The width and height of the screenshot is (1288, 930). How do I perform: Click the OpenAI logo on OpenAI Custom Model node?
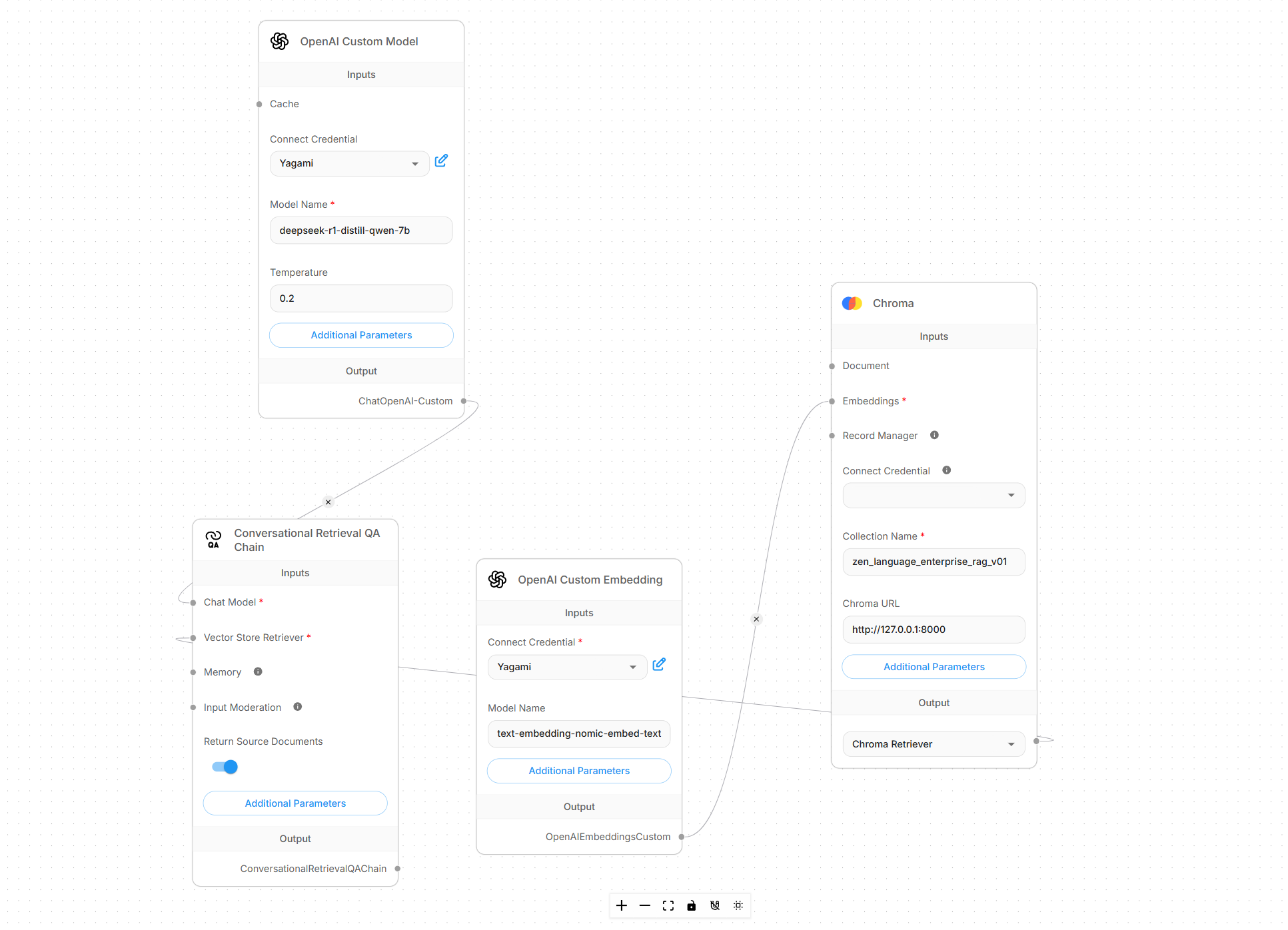(280, 41)
